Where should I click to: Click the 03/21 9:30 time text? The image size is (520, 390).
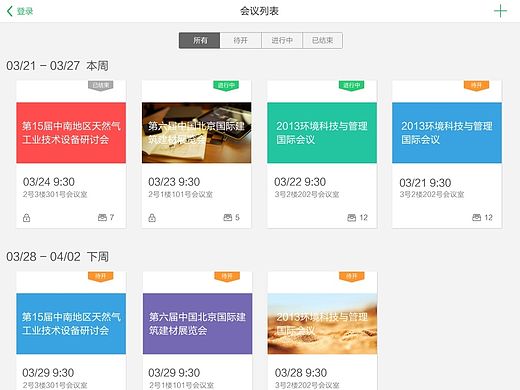[x=425, y=183]
